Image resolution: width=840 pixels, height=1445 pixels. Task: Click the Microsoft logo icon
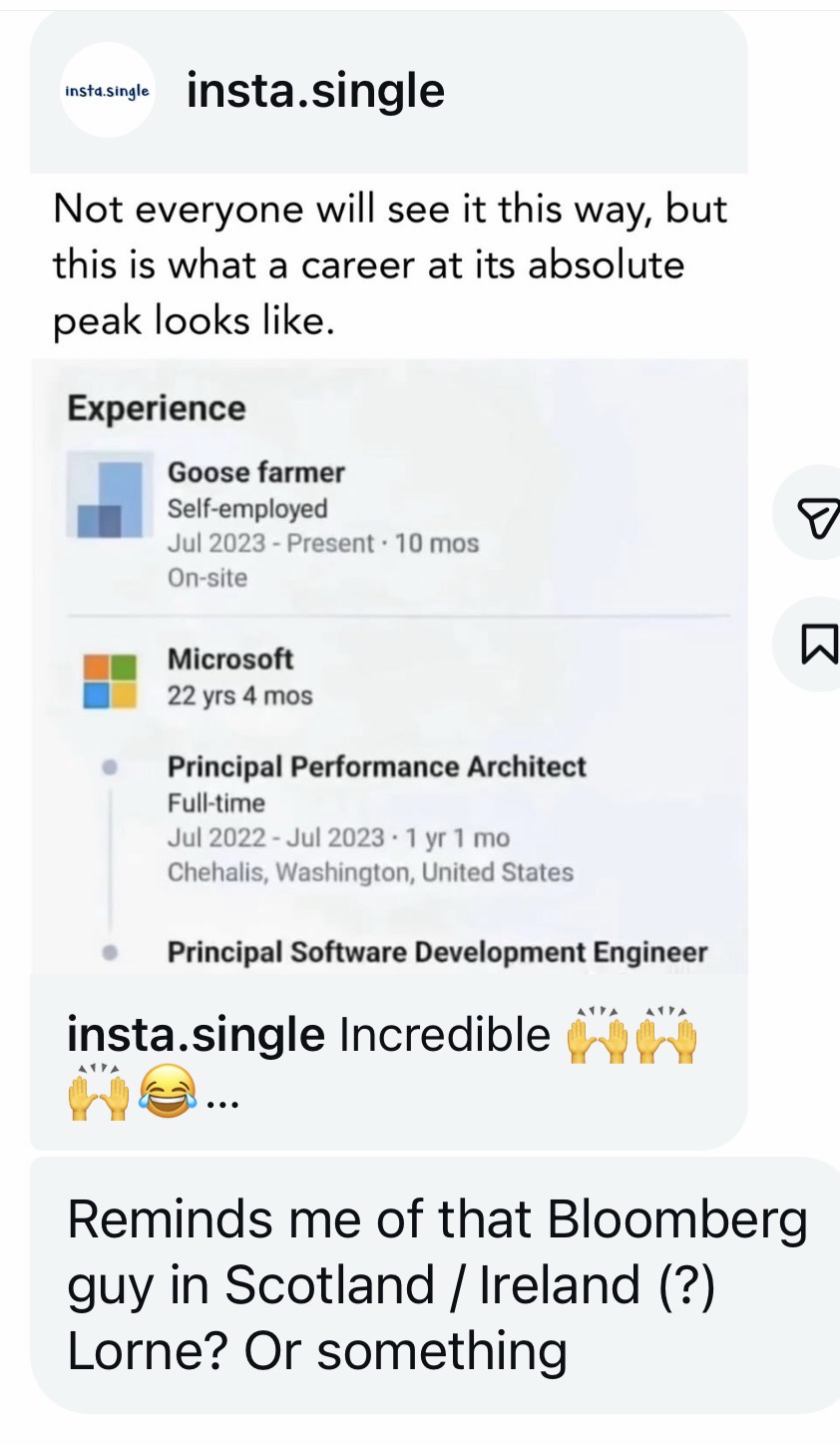point(110,680)
